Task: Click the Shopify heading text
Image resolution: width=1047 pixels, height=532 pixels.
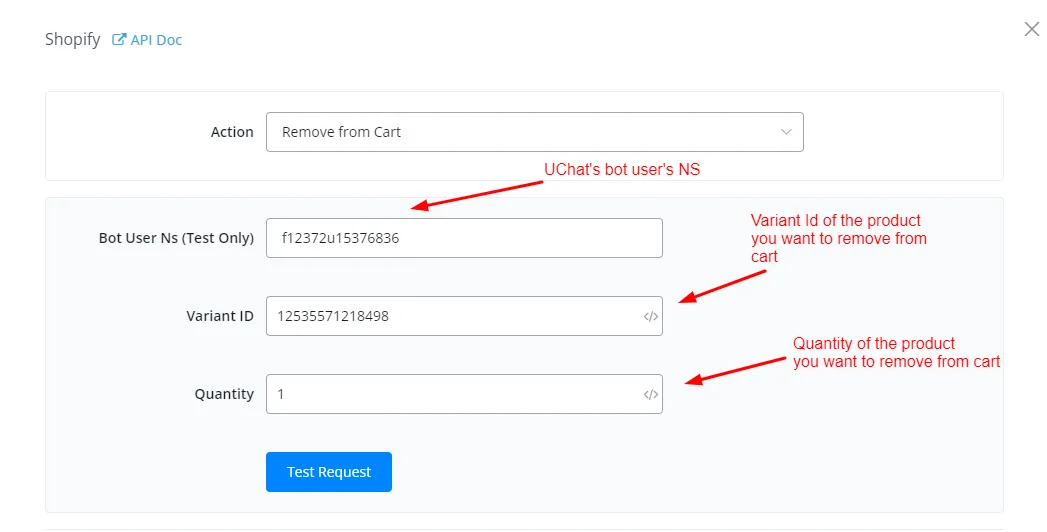Action: tap(72, 39)
